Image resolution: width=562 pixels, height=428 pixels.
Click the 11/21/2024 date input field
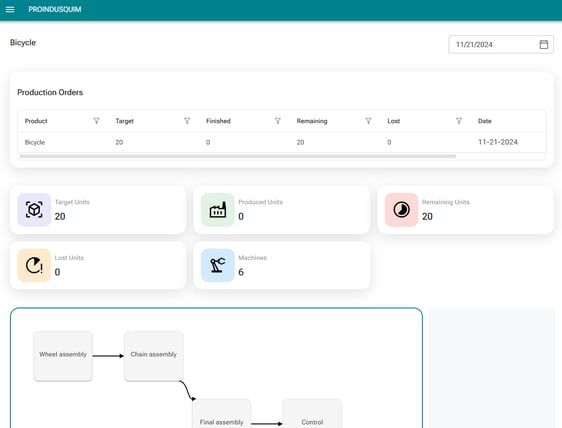(501, 44)
